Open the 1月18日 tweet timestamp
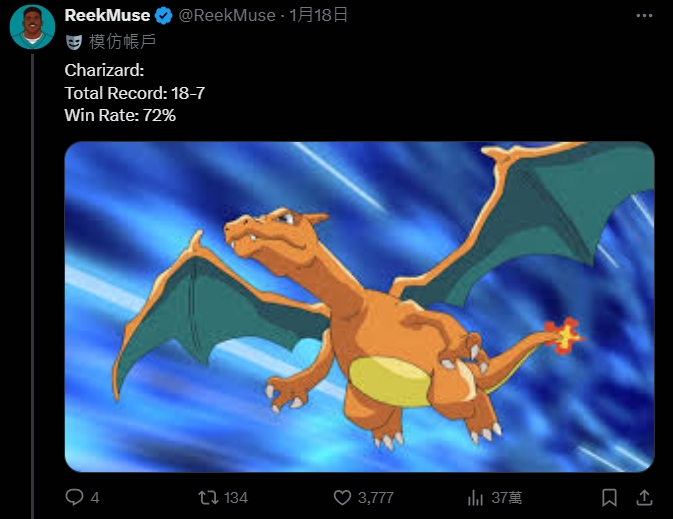Viewport: 673px width, 519px height. click(318, 15)
